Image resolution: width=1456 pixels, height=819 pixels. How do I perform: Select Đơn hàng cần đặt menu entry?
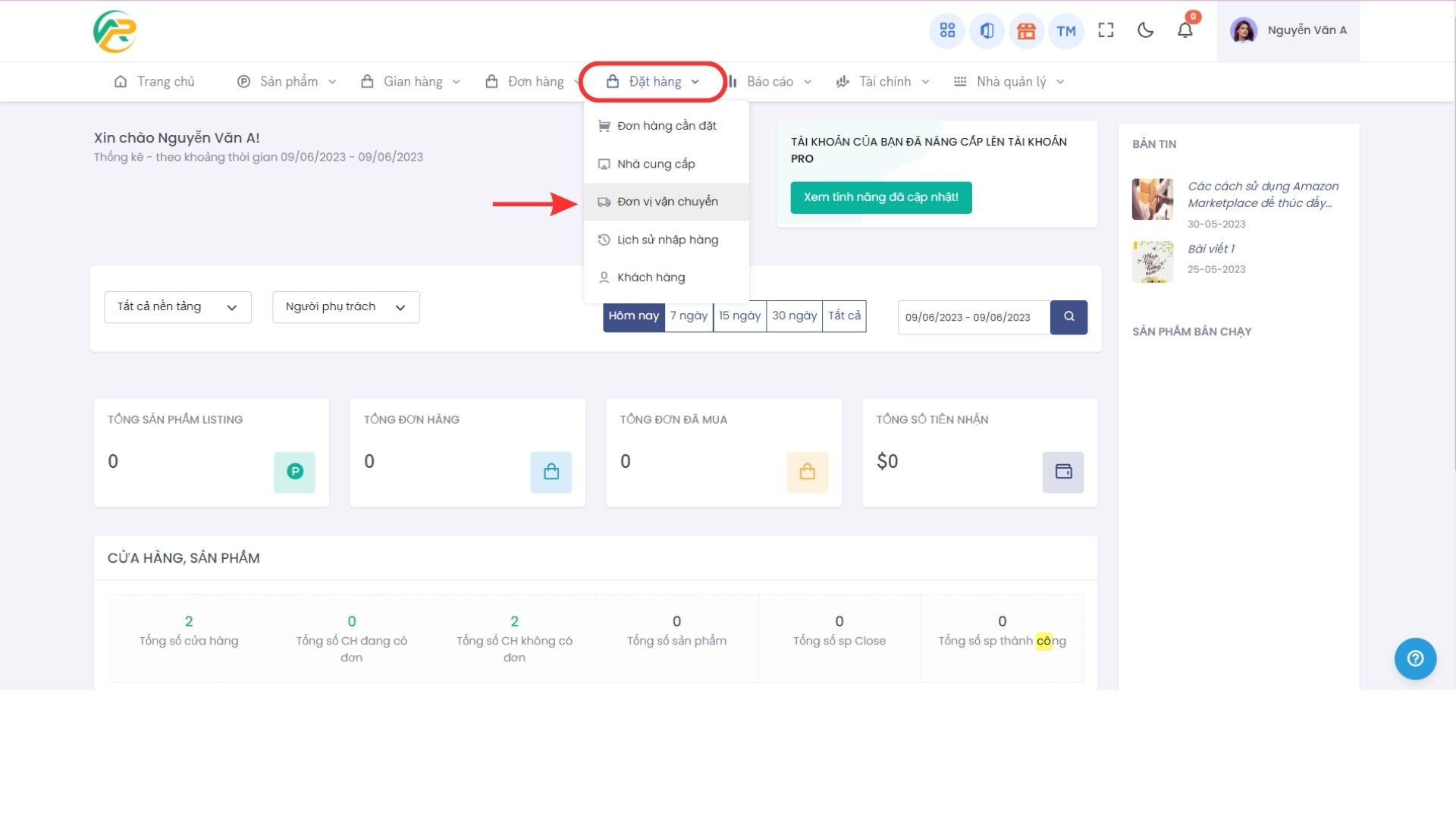tap(667, 126)
